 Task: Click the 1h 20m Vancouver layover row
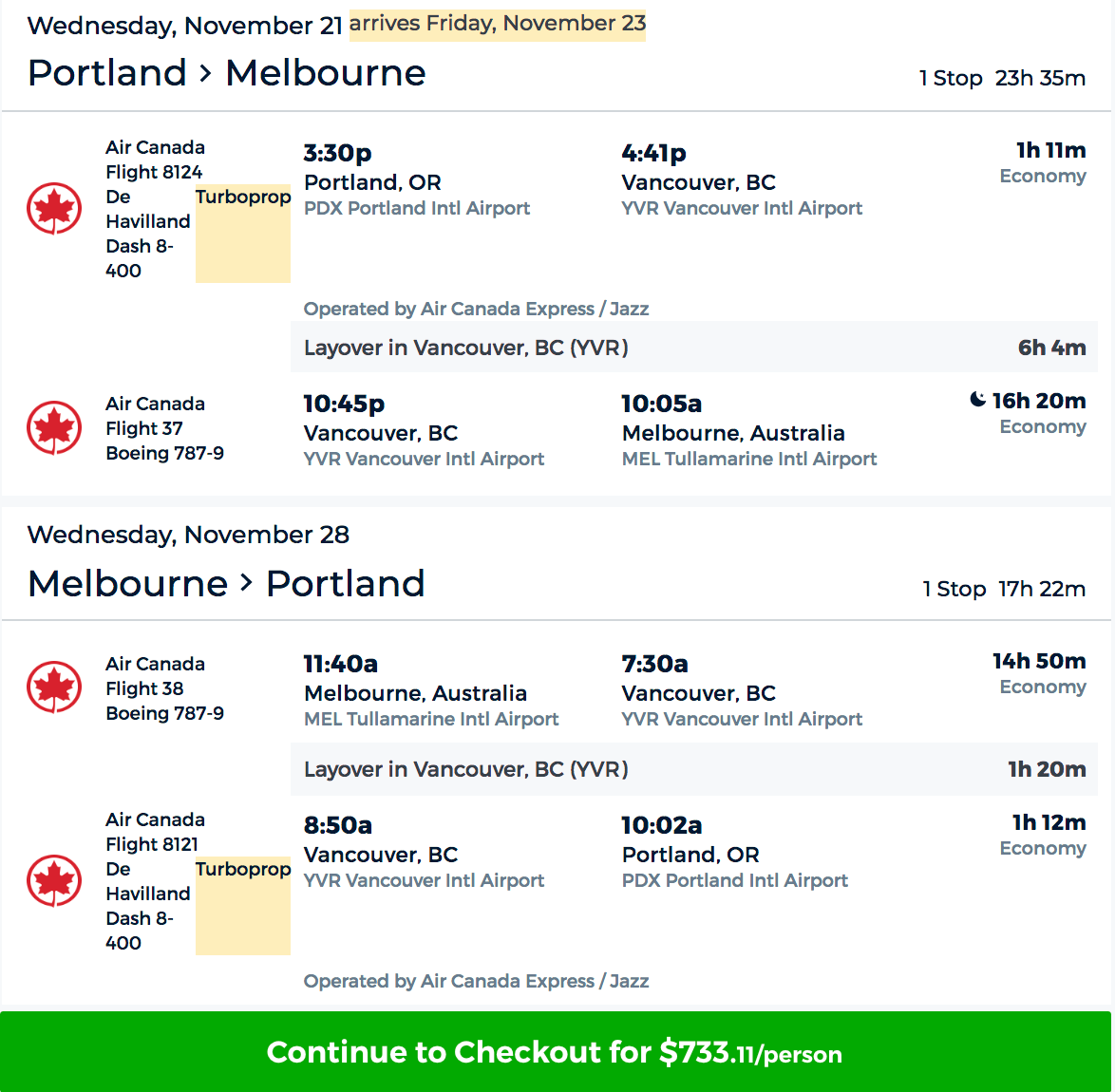pos(693,769)
